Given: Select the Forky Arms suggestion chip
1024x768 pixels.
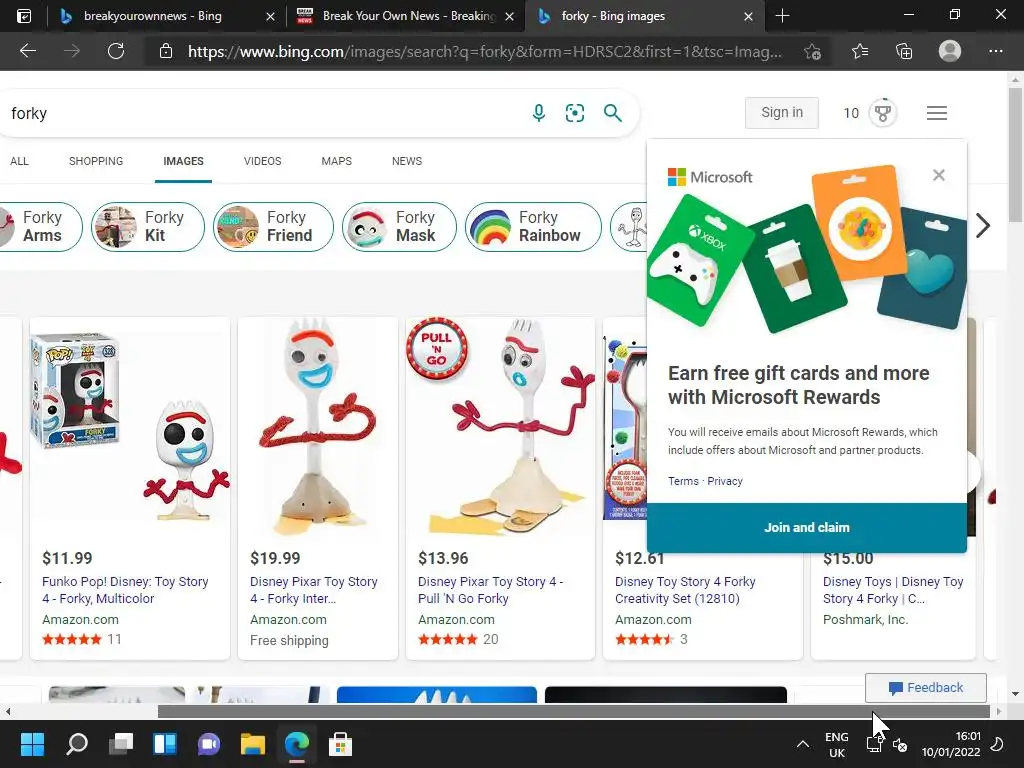Looking at the screenshot, I should [39, 227].
